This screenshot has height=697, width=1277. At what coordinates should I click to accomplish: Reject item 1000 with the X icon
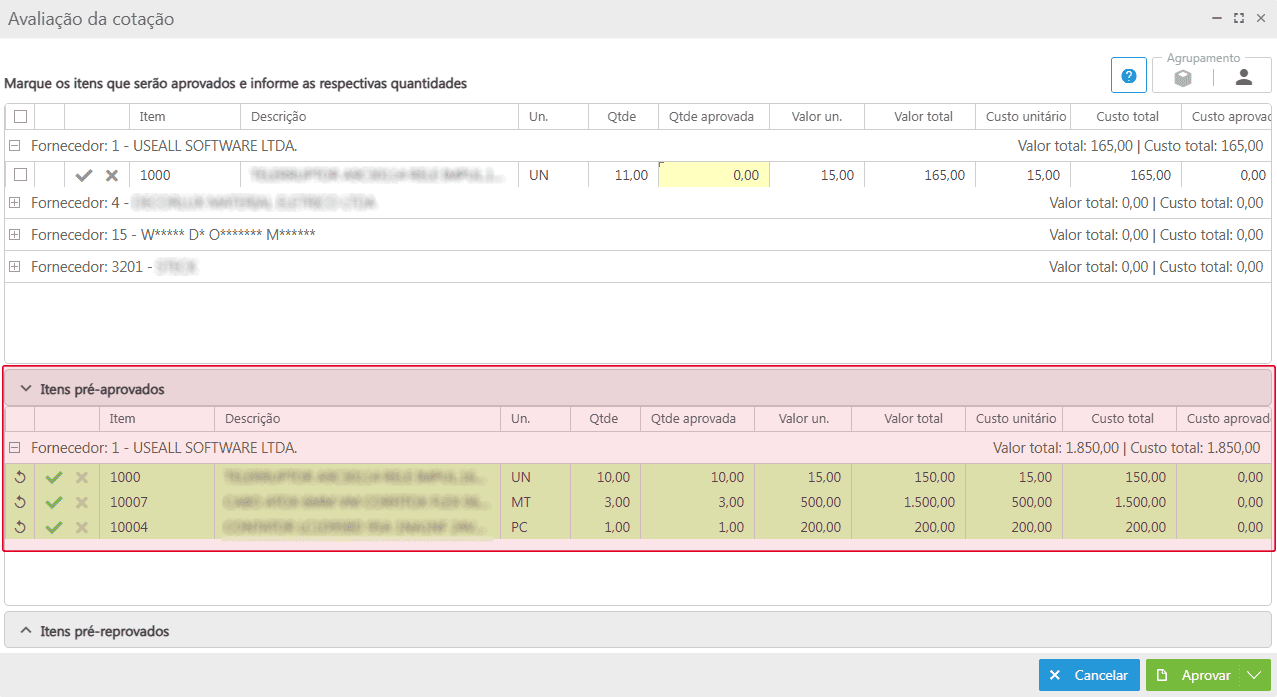click(112, 175)
